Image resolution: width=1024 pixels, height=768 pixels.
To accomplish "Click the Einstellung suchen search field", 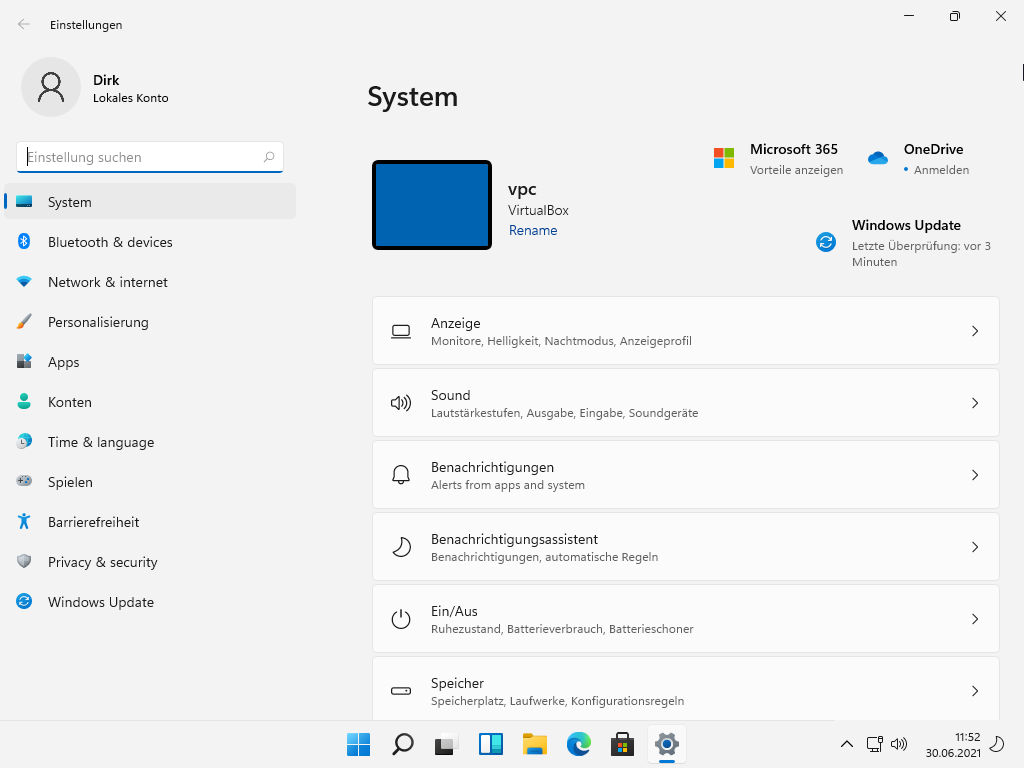I will 140,157.
